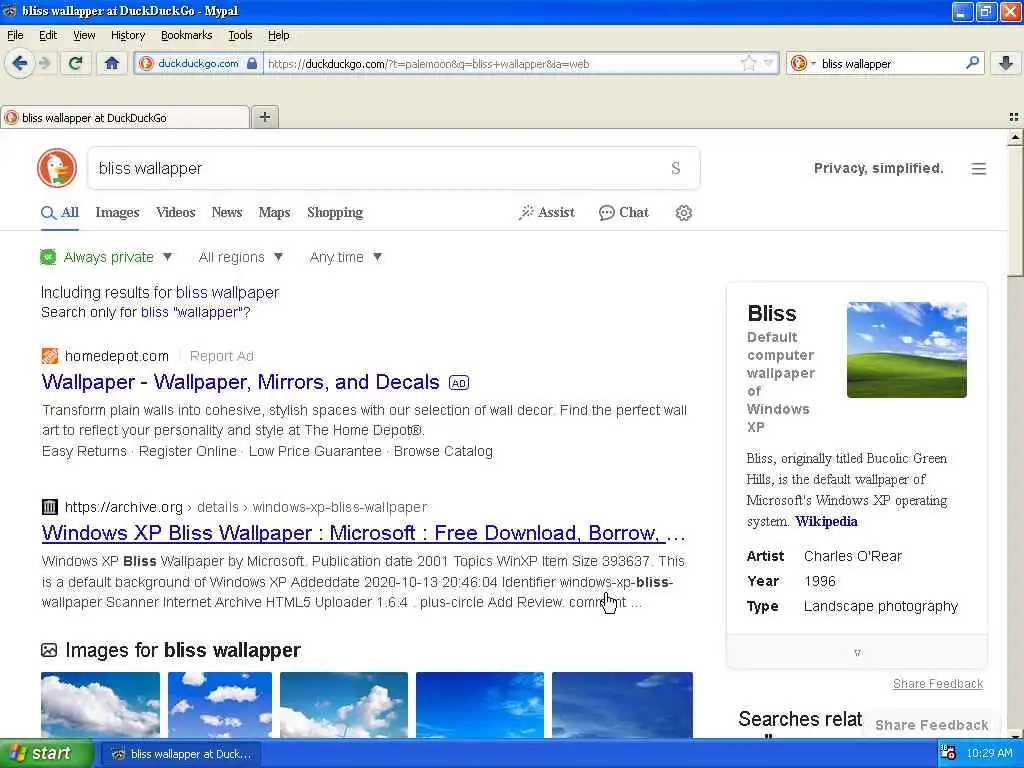Click the taskbar clock 10:29 AM
The image size is (1024, 768).
pos(989,754)
